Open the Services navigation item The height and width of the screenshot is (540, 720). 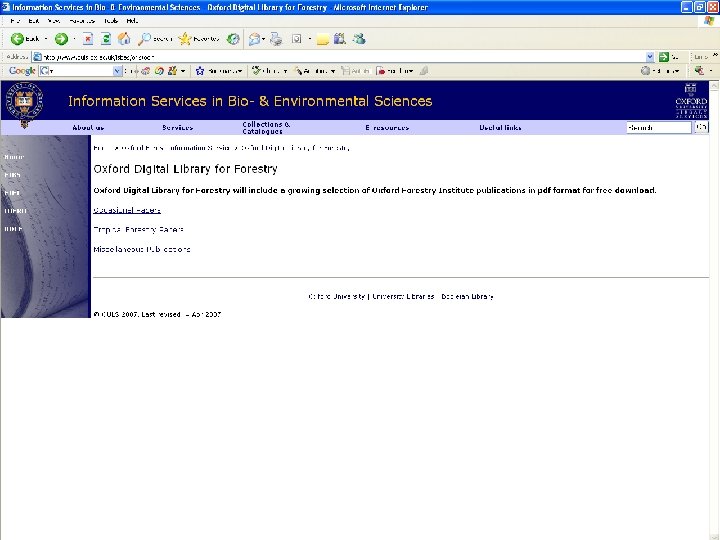(178, 128)
